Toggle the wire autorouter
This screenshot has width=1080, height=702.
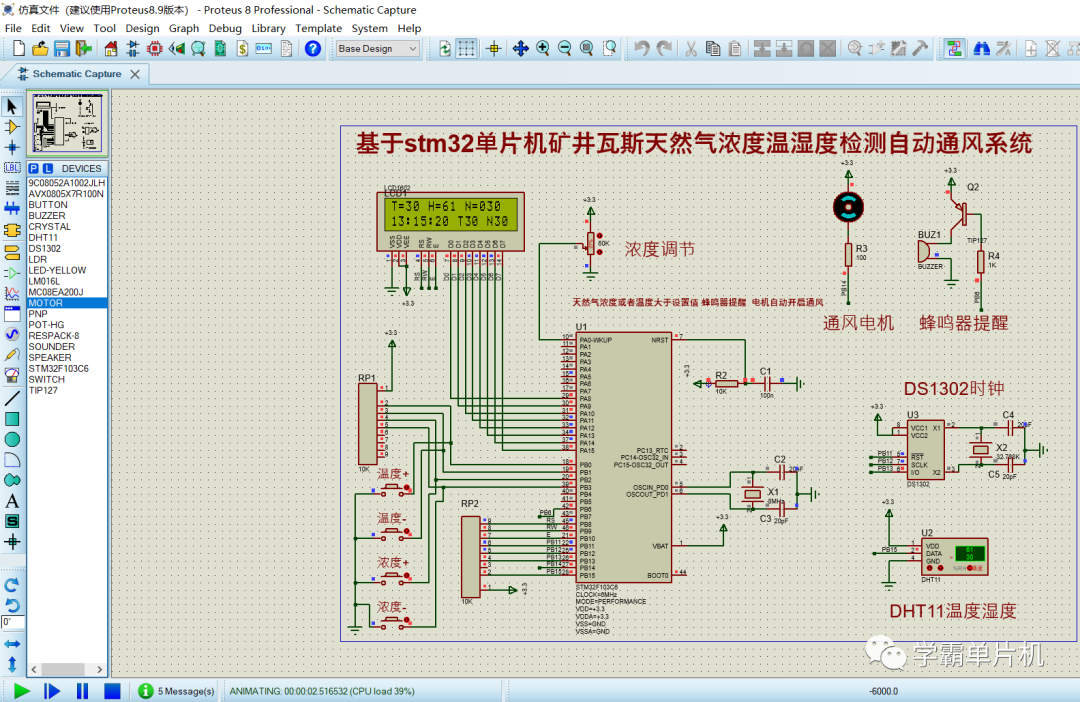pos(955,46)
